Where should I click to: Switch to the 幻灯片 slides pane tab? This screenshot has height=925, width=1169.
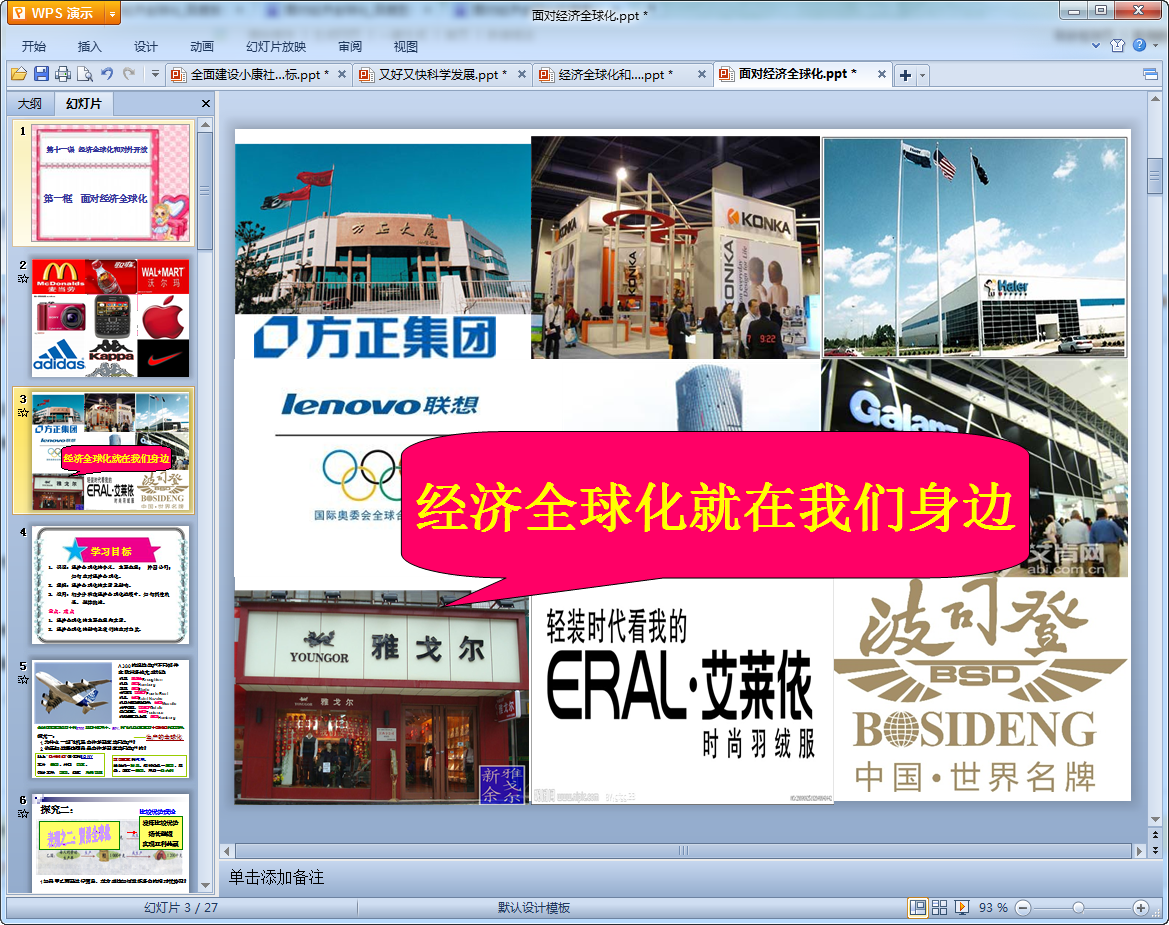pyautogui.click(x=84, y=104)
